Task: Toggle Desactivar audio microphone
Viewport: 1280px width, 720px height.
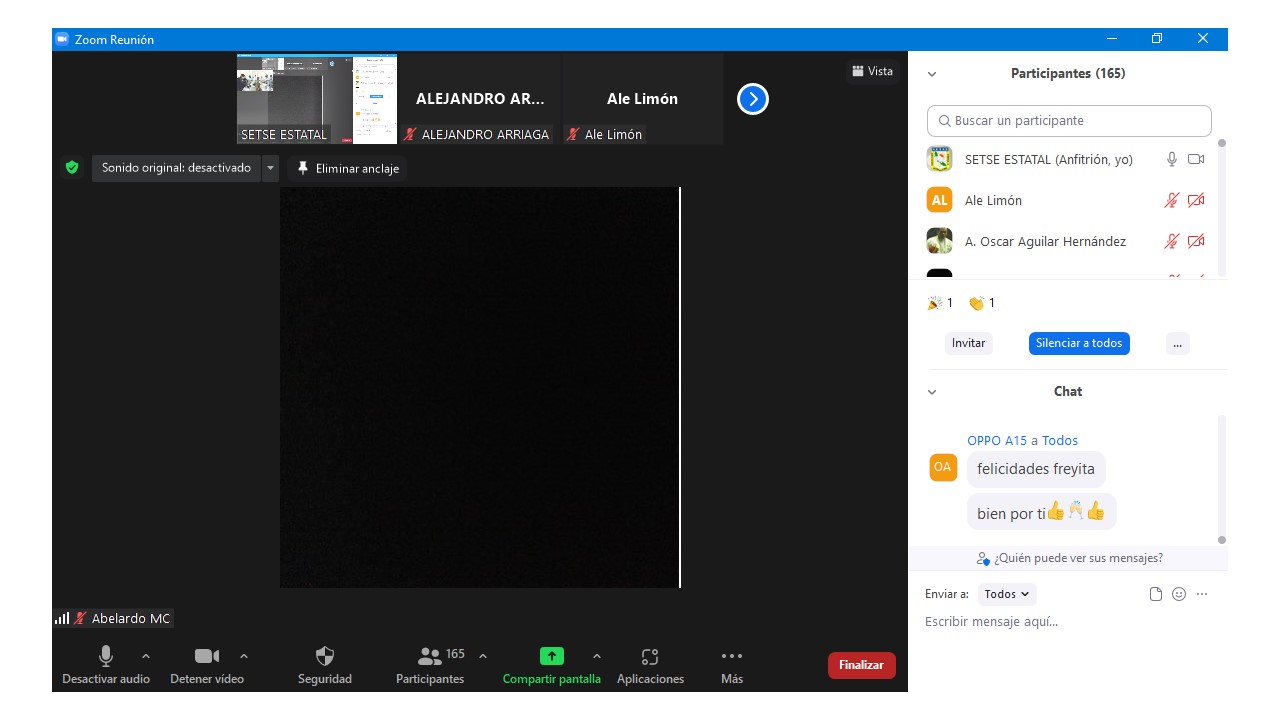Action: pos(105,657)
